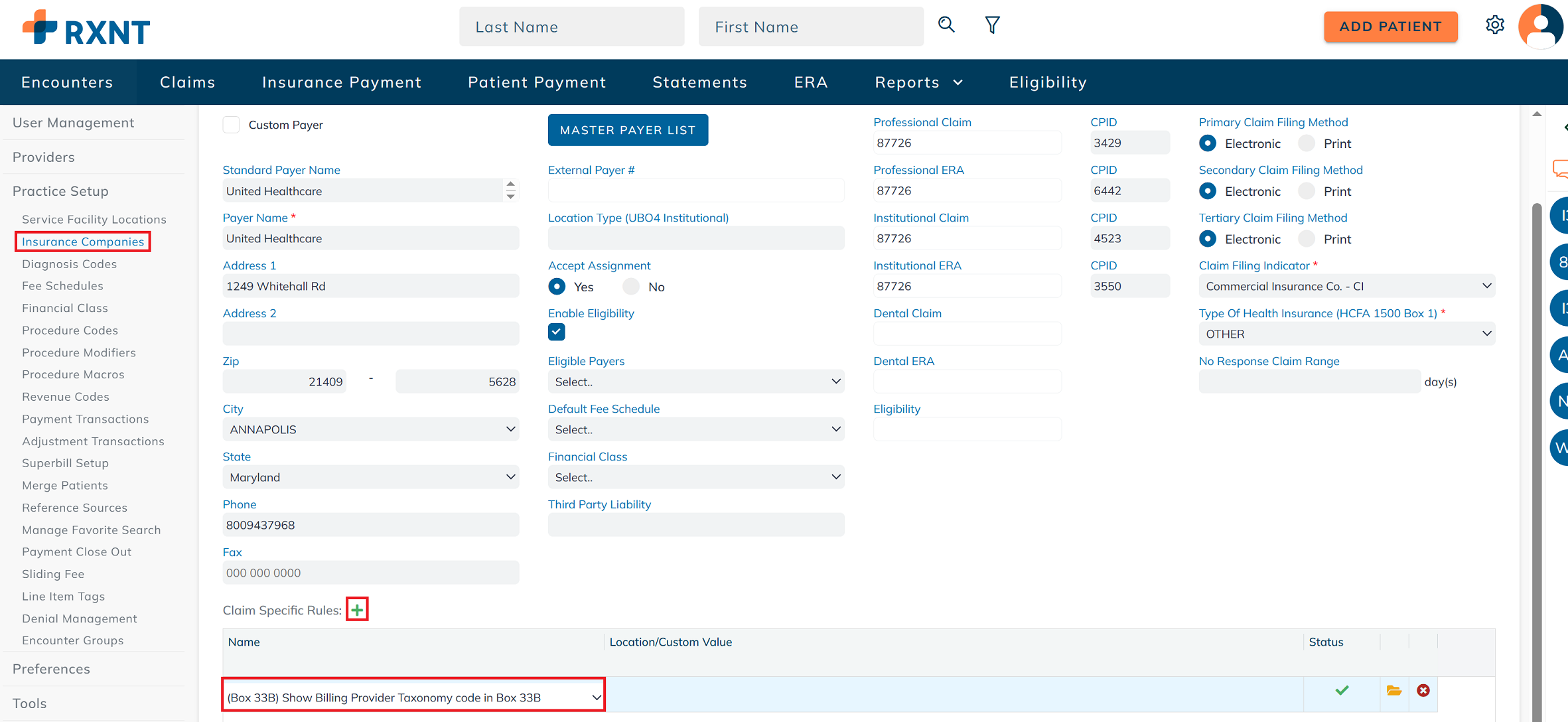Viewport: 1568px width, 722px height.
Task: Expand the User Management section
Action: click(x=73, y=123)
